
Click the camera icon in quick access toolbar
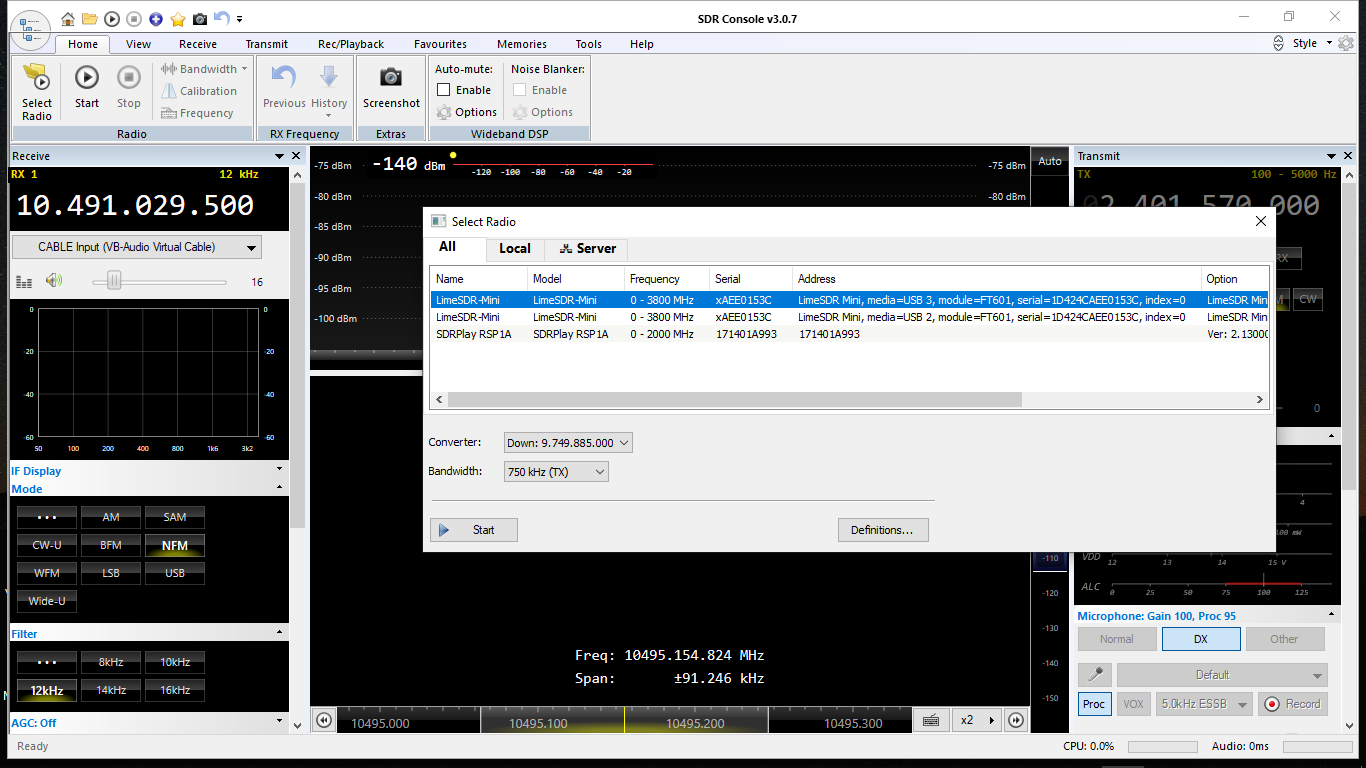click(200, 18)
